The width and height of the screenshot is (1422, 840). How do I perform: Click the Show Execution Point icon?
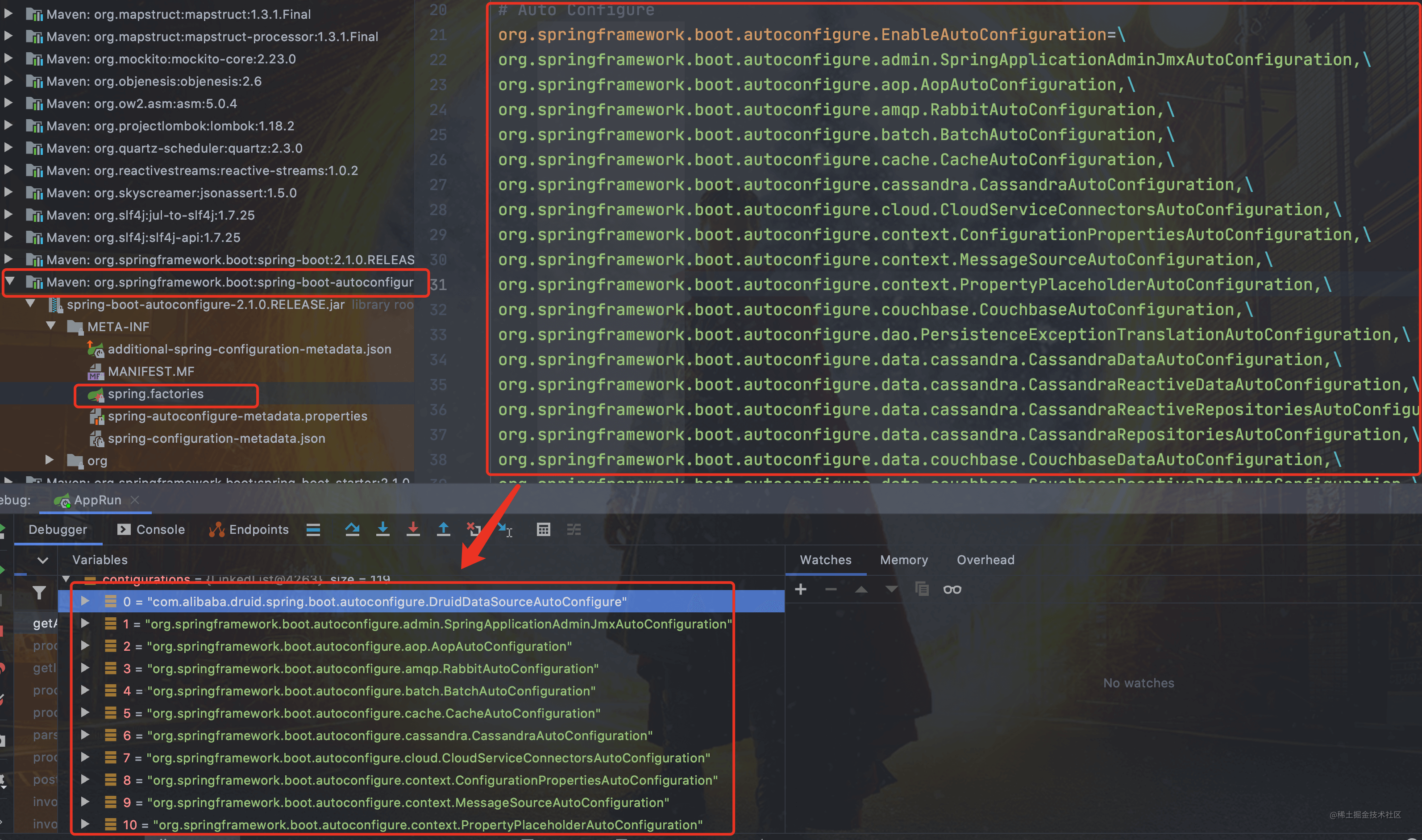coord(313,529)
